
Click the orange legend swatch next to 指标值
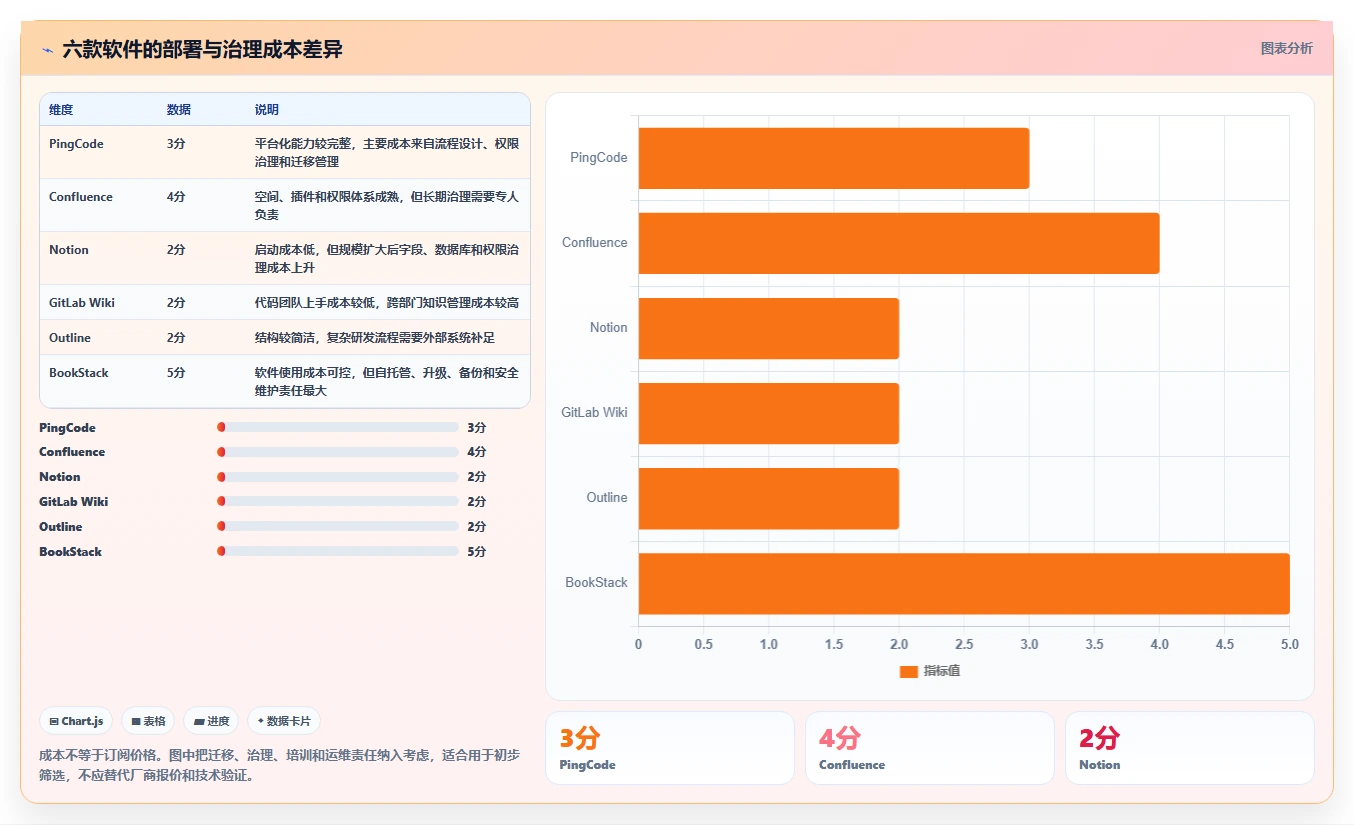[908, 672]
